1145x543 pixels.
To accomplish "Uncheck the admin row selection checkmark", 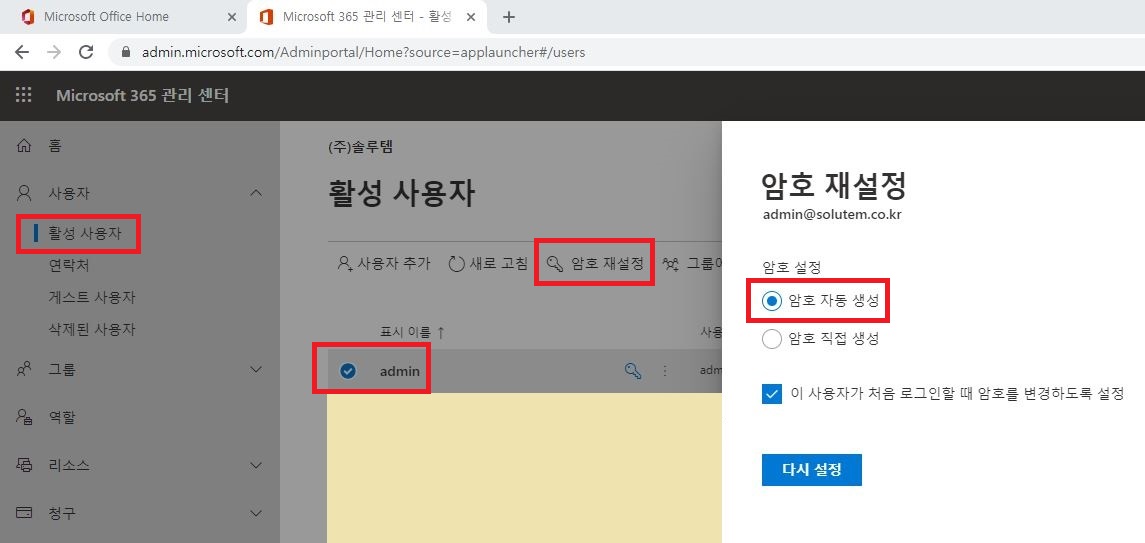I will (348, 371).
